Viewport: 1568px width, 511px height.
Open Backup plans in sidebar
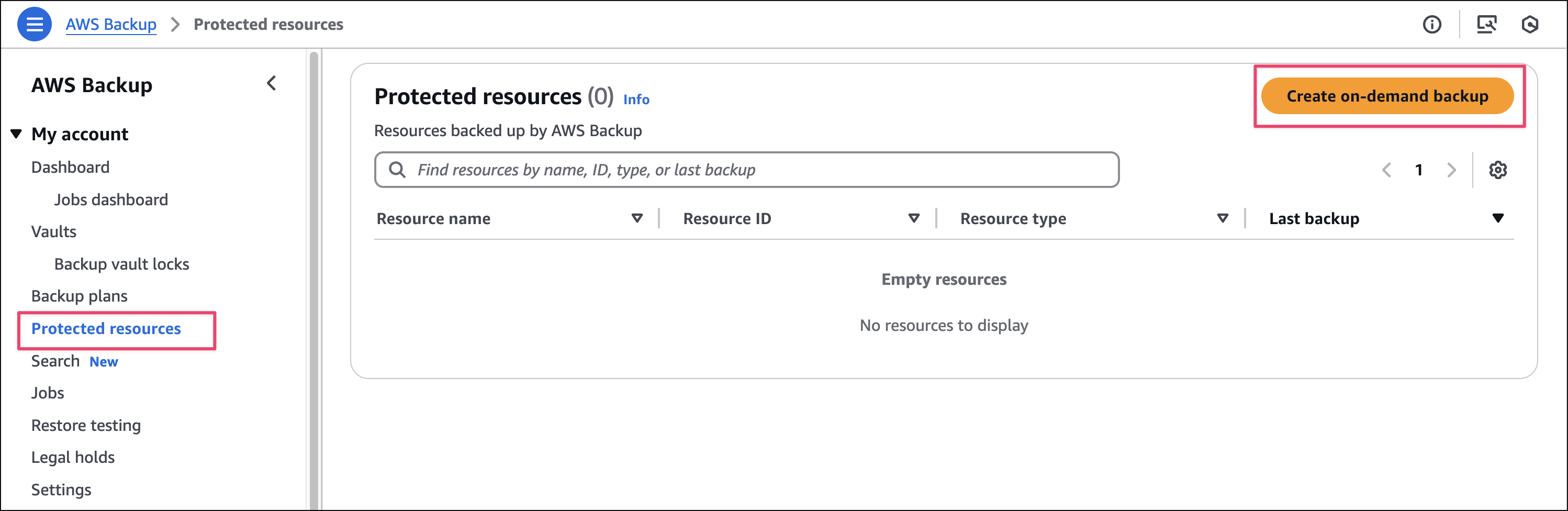(x=79, y=296)
